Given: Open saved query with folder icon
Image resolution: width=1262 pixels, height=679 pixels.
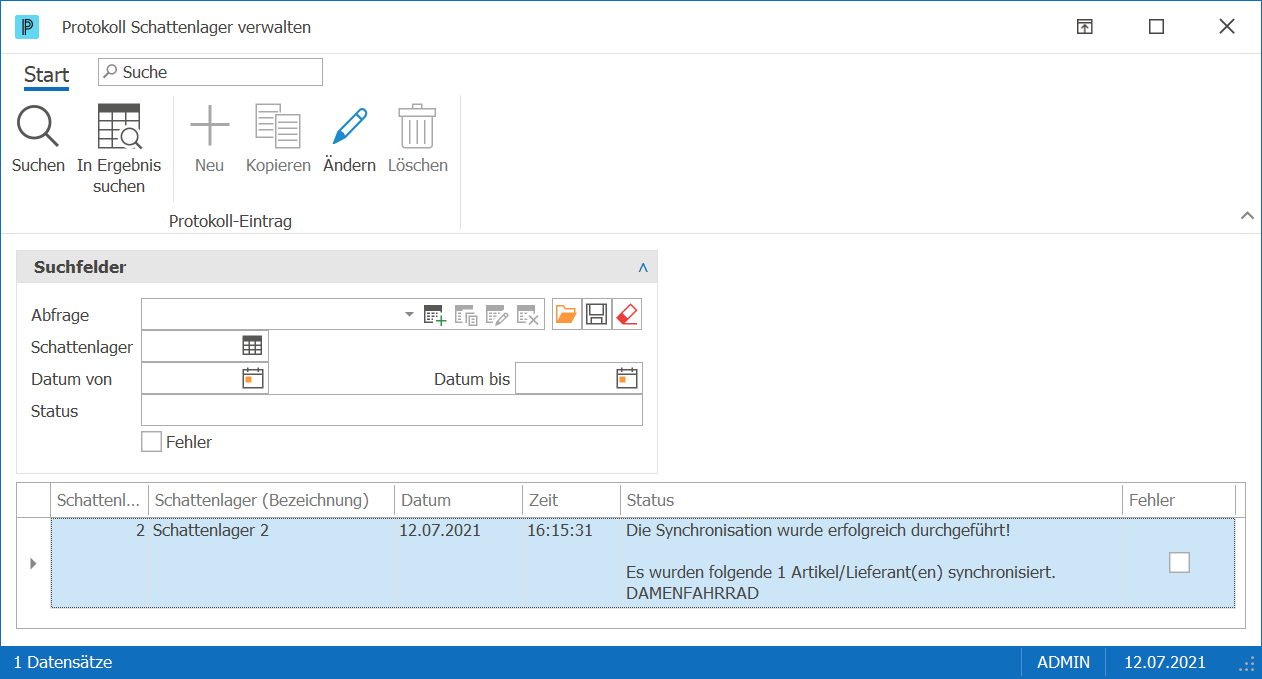Looking at the screenshot, I should pos(566,314).
